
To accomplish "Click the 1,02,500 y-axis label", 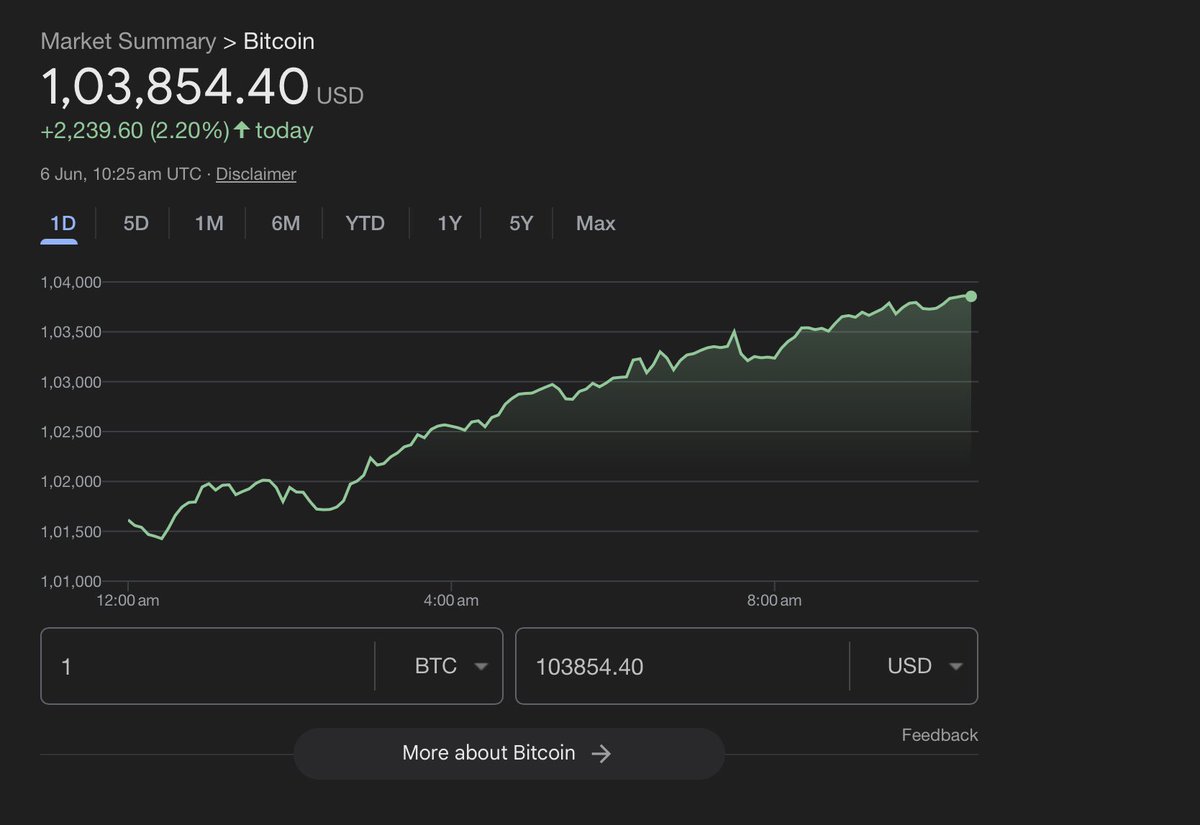I will (x=71, y=432).
